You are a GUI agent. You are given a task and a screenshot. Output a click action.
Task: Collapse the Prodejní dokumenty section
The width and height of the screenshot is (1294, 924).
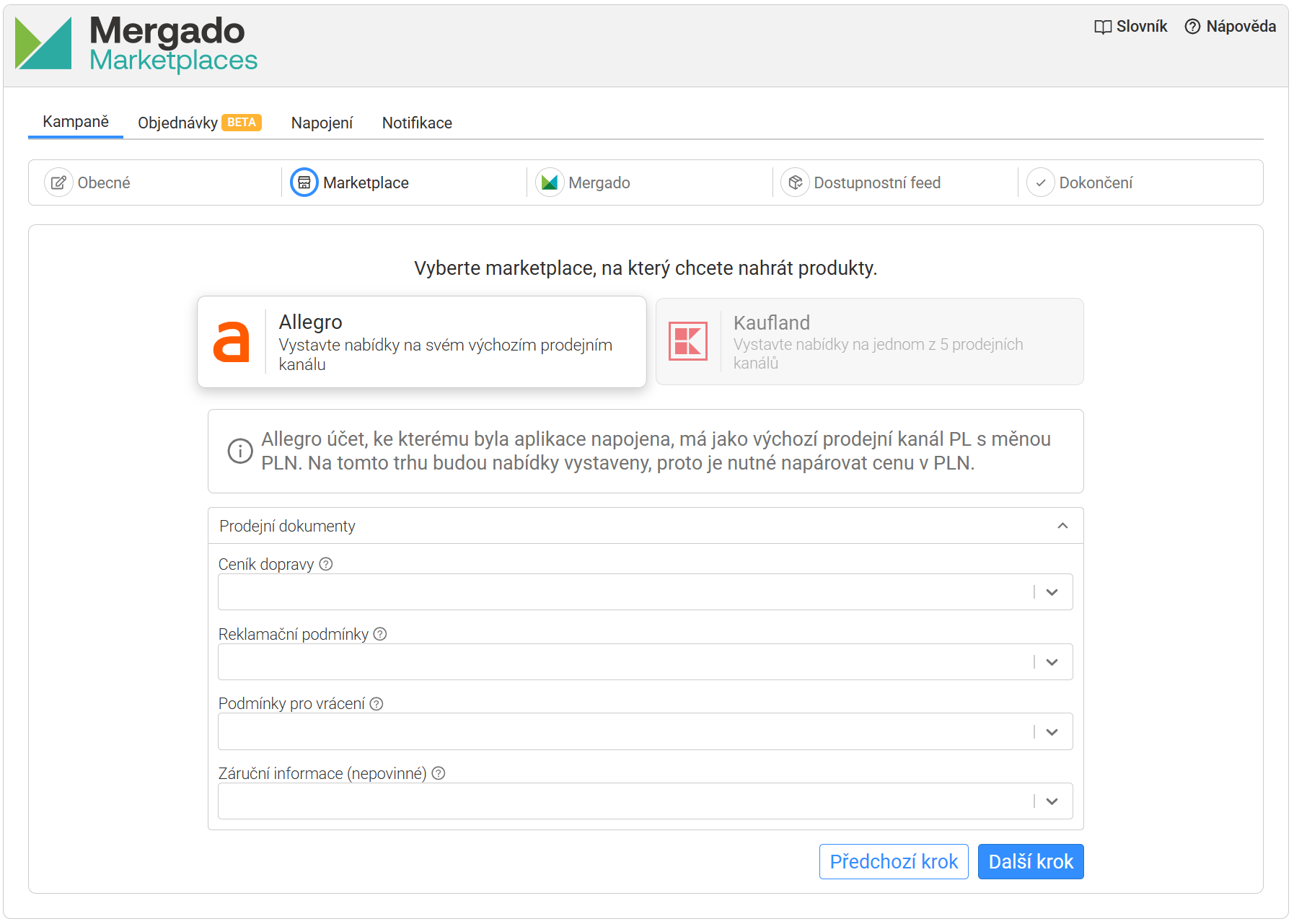coord(1062,526)
